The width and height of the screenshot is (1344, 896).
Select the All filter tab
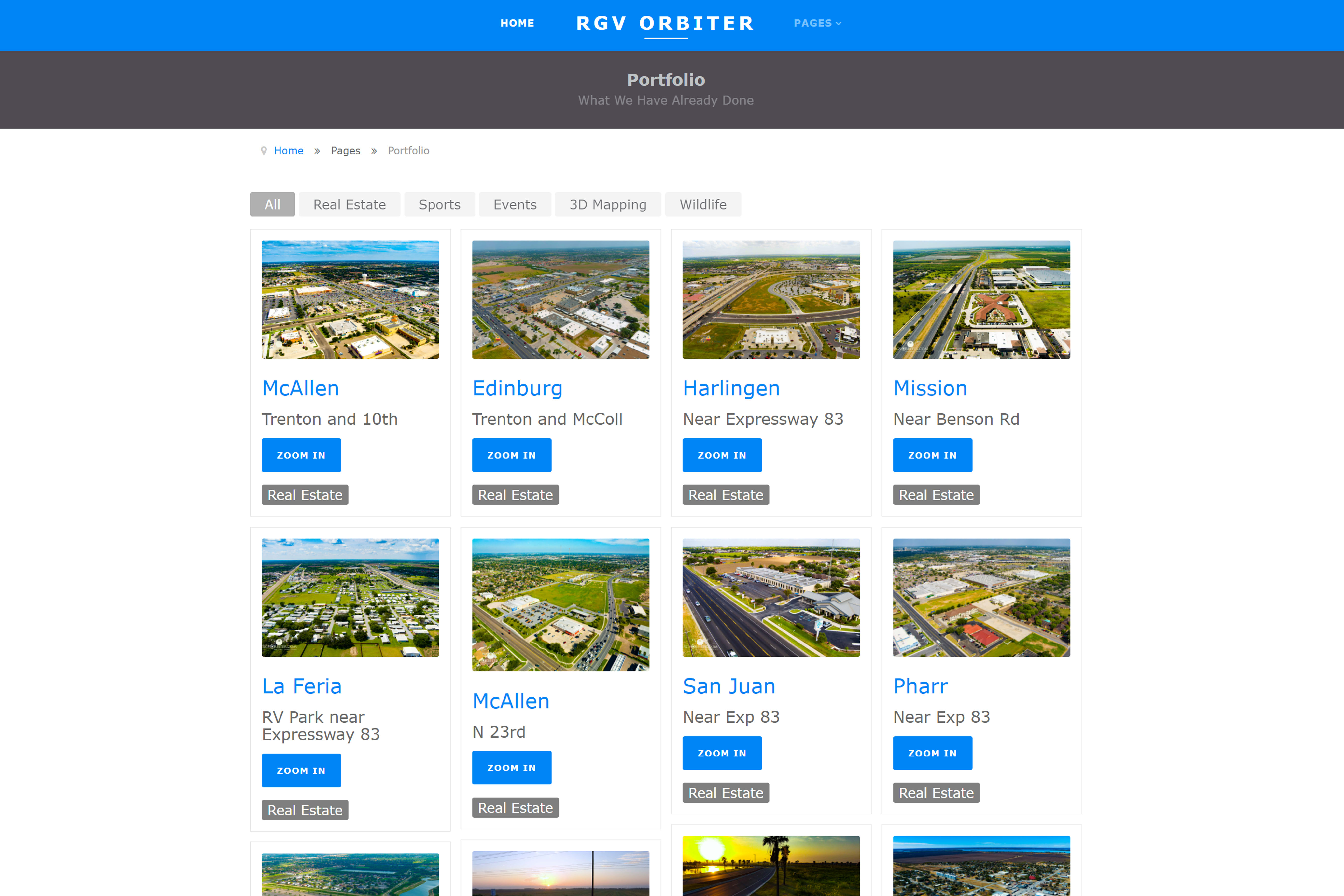(x=273, y=204)
